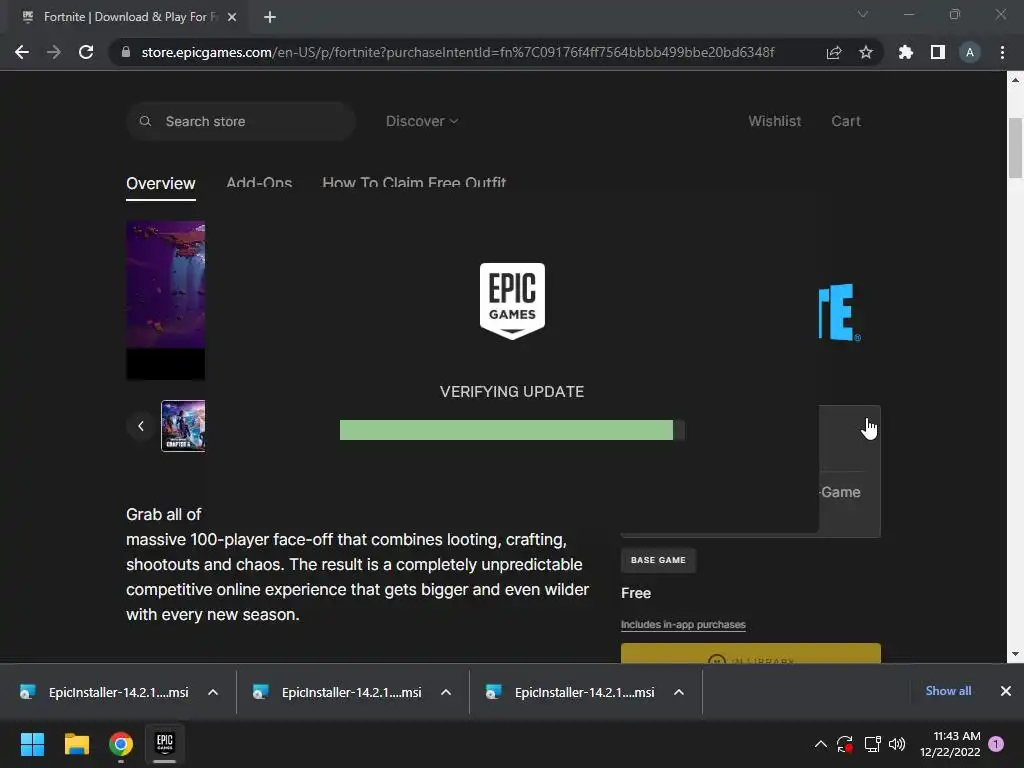This screenshot has width=1024, height=768.
Task: Open a new browser tab
Action: point(270,17)
